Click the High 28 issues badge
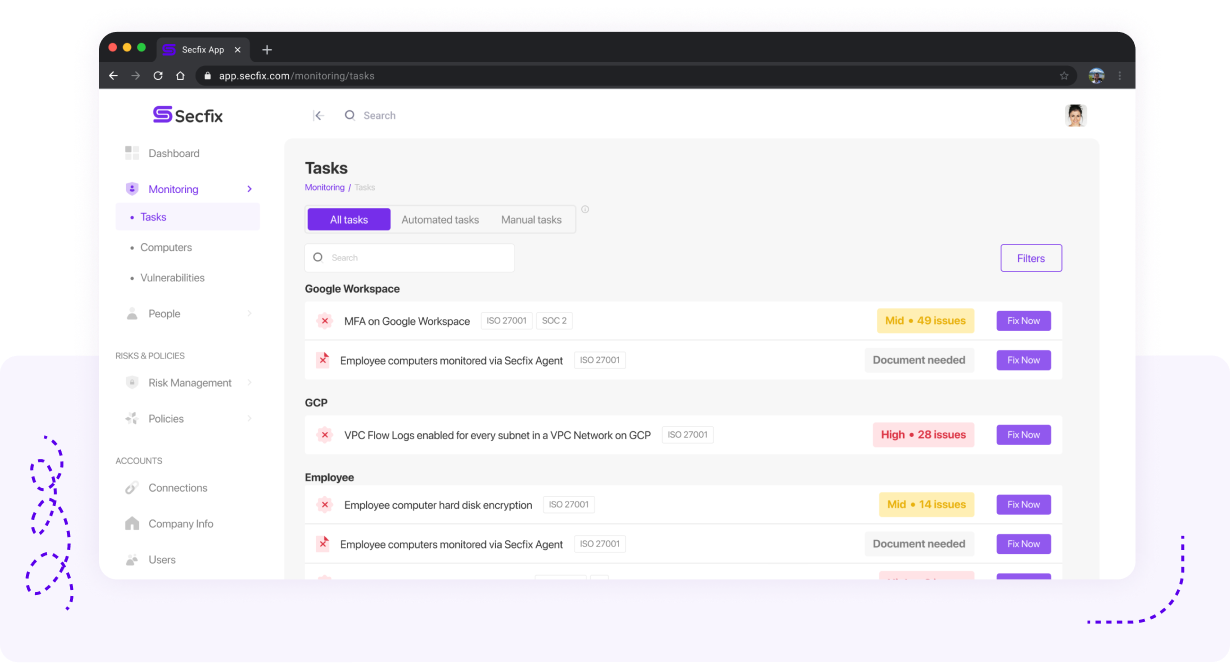This screenshot has width=1231, height=663. click(x=923, y=435)
